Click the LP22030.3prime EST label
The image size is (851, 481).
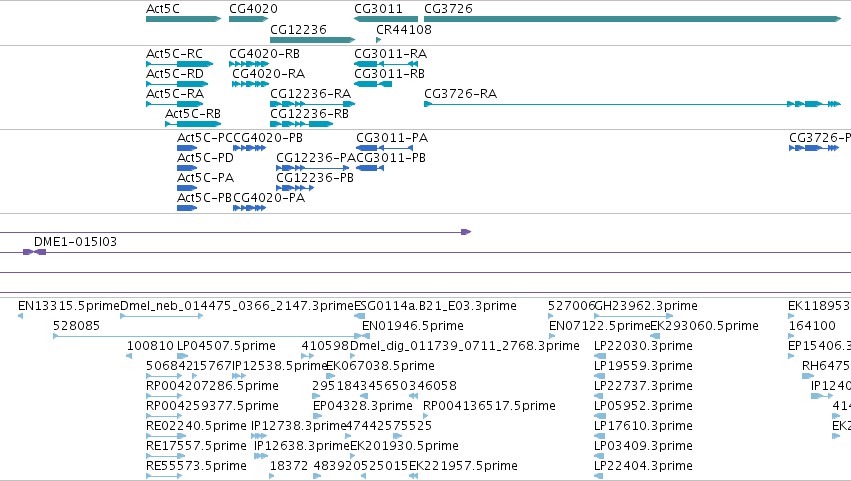coord(643,346)
